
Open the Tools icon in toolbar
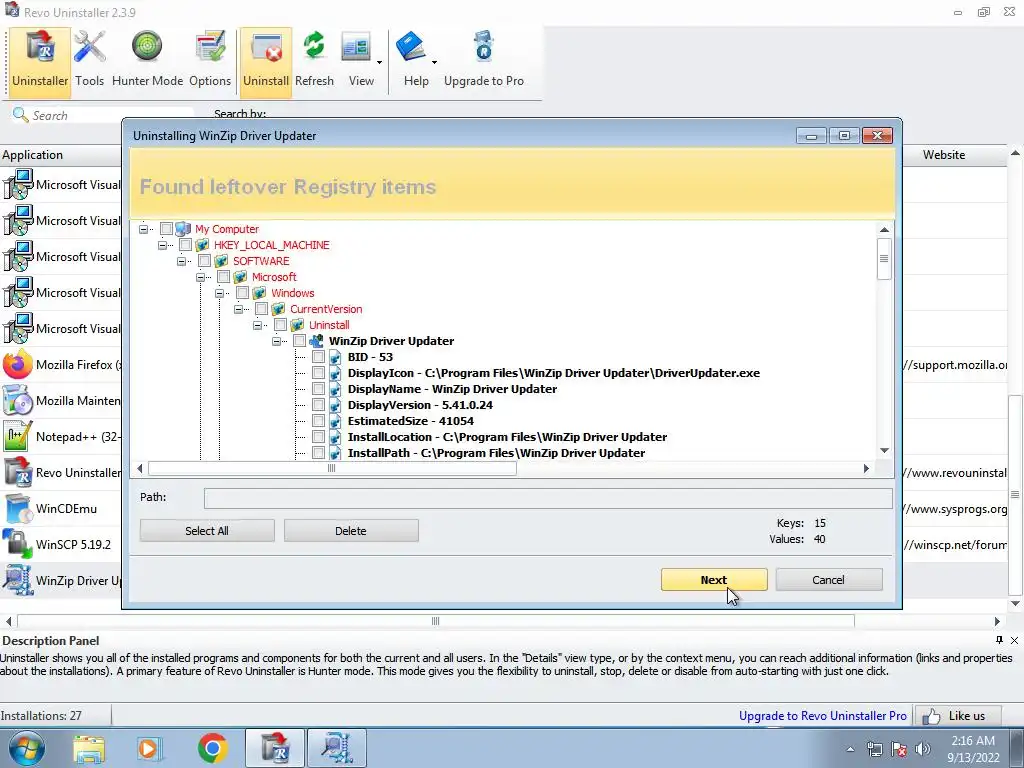pyautogui.click(x=89, y=47)
